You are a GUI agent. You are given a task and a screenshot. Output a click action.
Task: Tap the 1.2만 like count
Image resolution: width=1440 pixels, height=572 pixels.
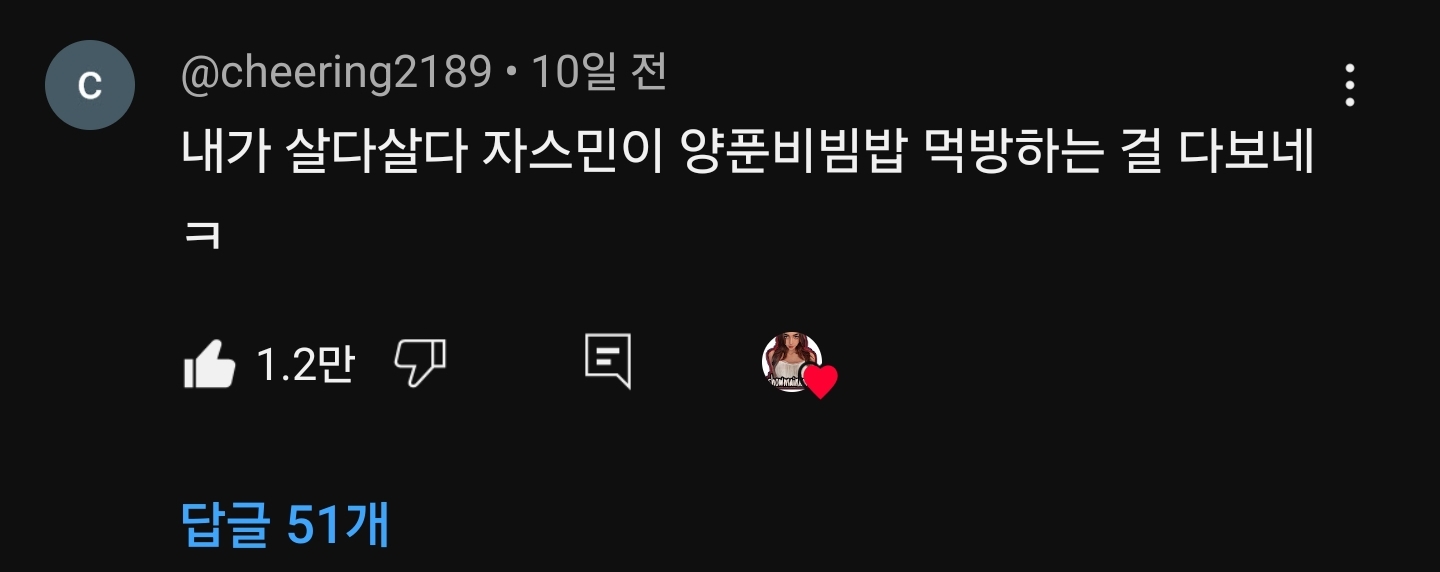pyautogui.click(x=306, y=364)
